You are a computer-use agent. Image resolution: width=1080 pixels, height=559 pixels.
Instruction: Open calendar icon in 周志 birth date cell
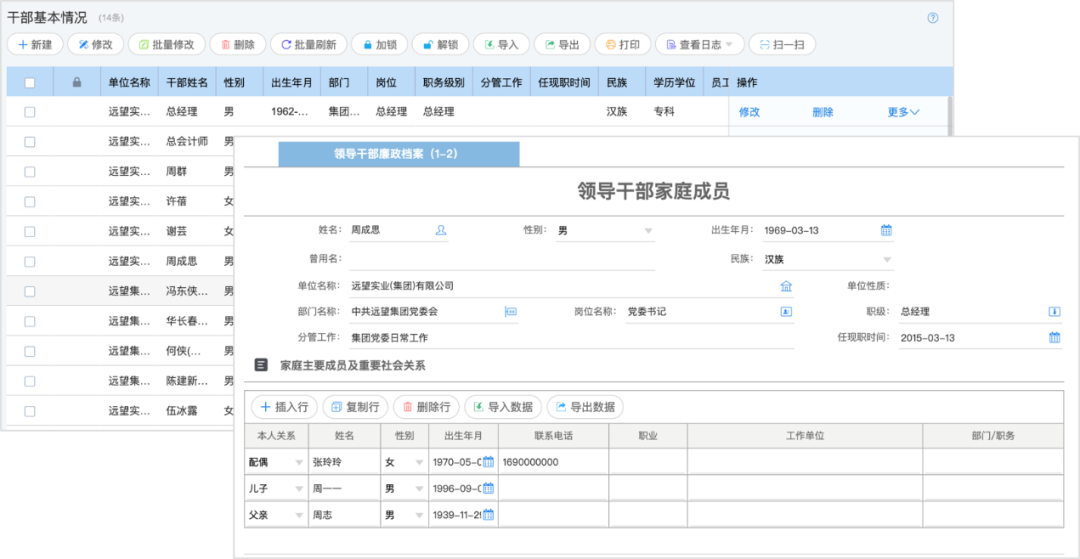pos(488,514)
